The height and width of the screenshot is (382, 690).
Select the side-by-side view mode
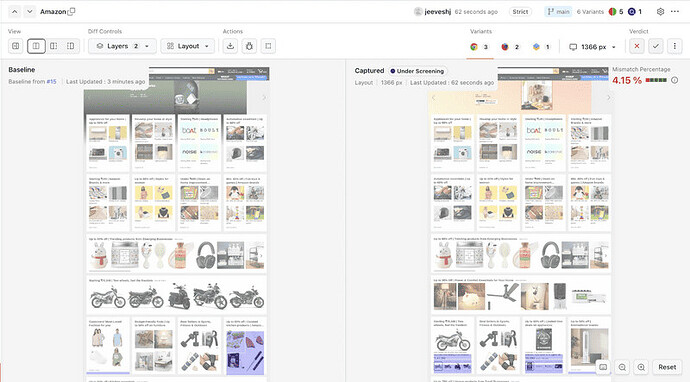click(36, 46)
